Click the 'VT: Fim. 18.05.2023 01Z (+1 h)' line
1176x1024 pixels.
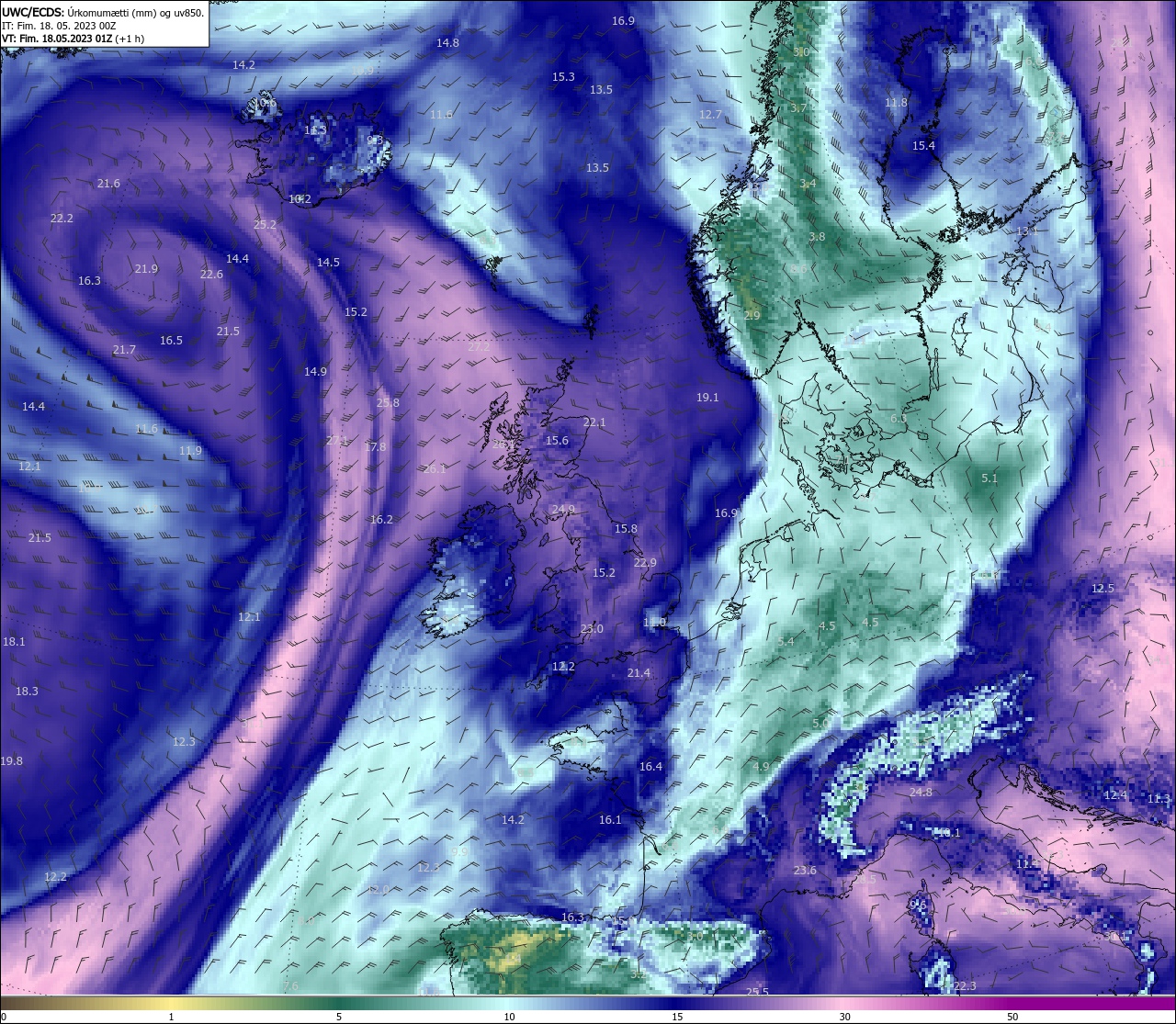point(73,39)
